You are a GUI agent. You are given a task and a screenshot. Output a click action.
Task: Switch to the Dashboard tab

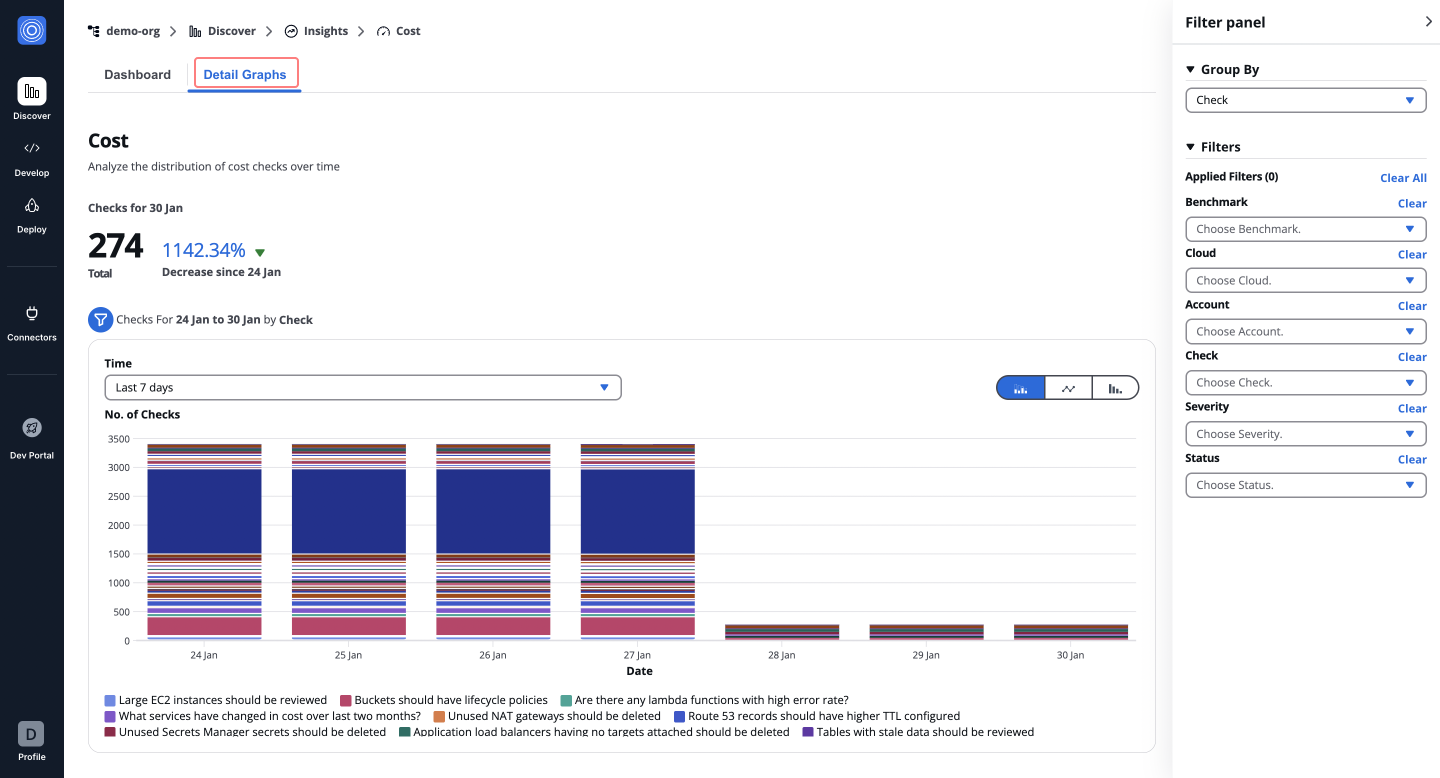tap(137, 74)
